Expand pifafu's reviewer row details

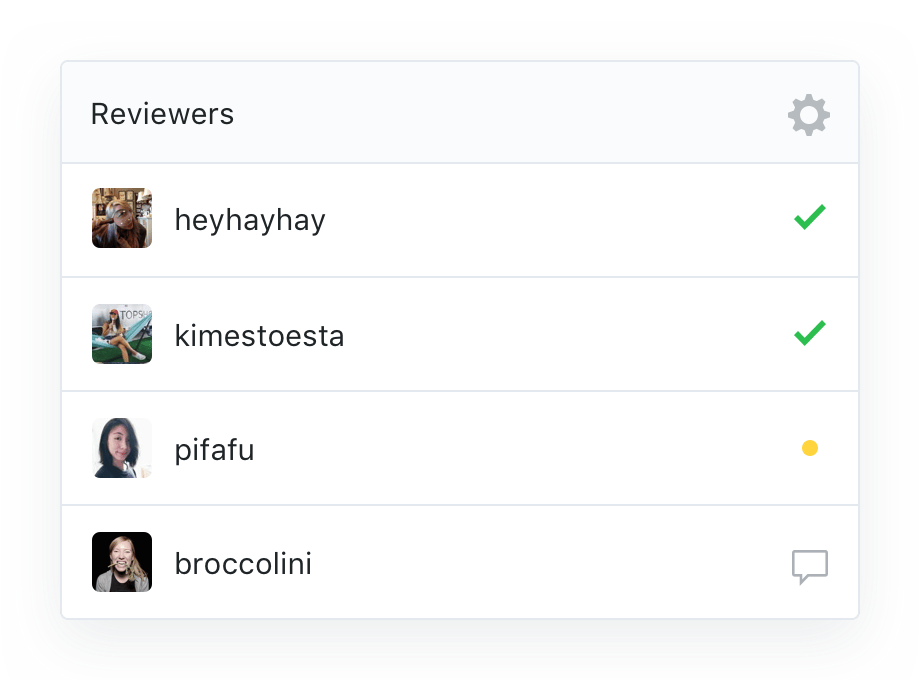click(460, 449)
